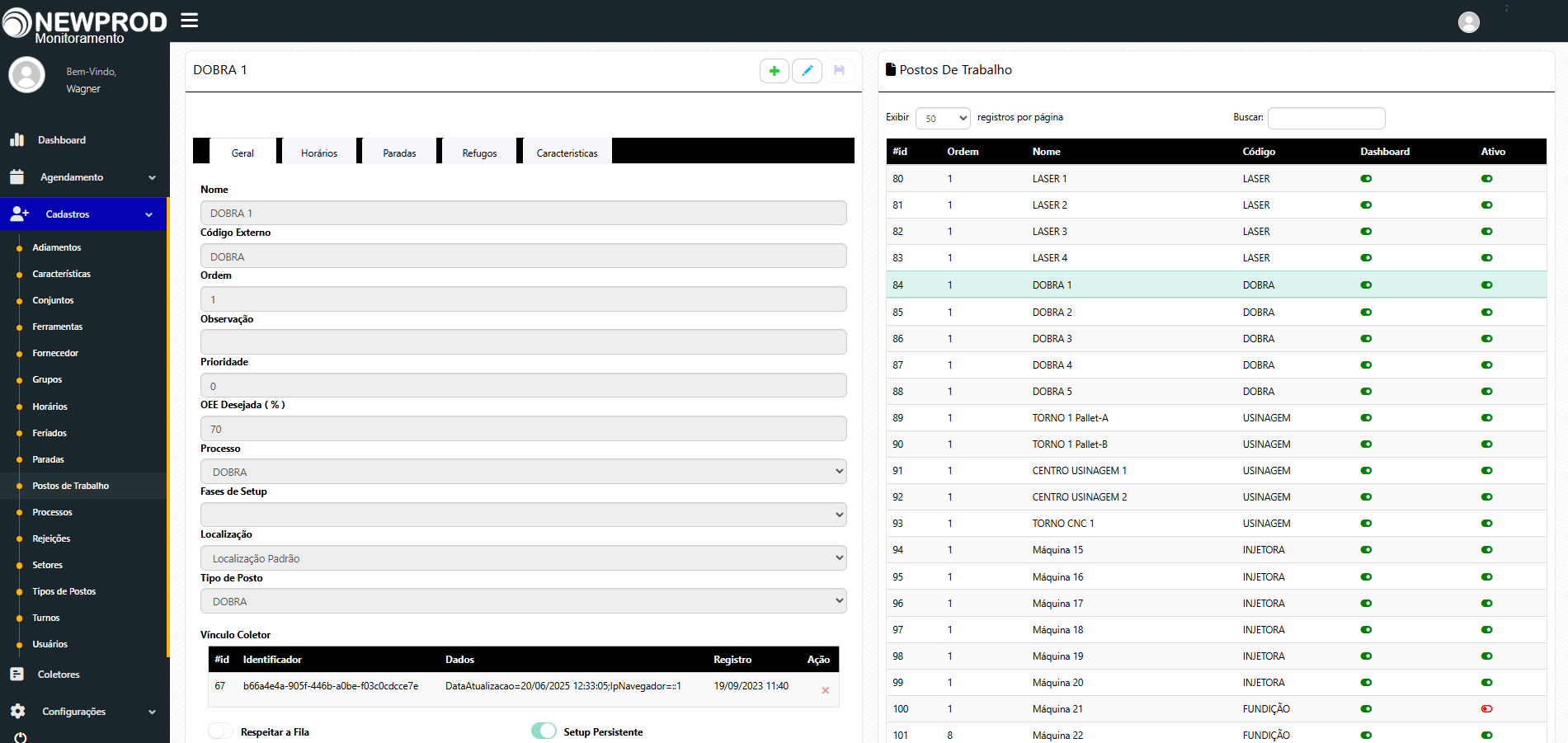Toggle the Respeitar a Fila switch
1568x743 pixels.
220,731
